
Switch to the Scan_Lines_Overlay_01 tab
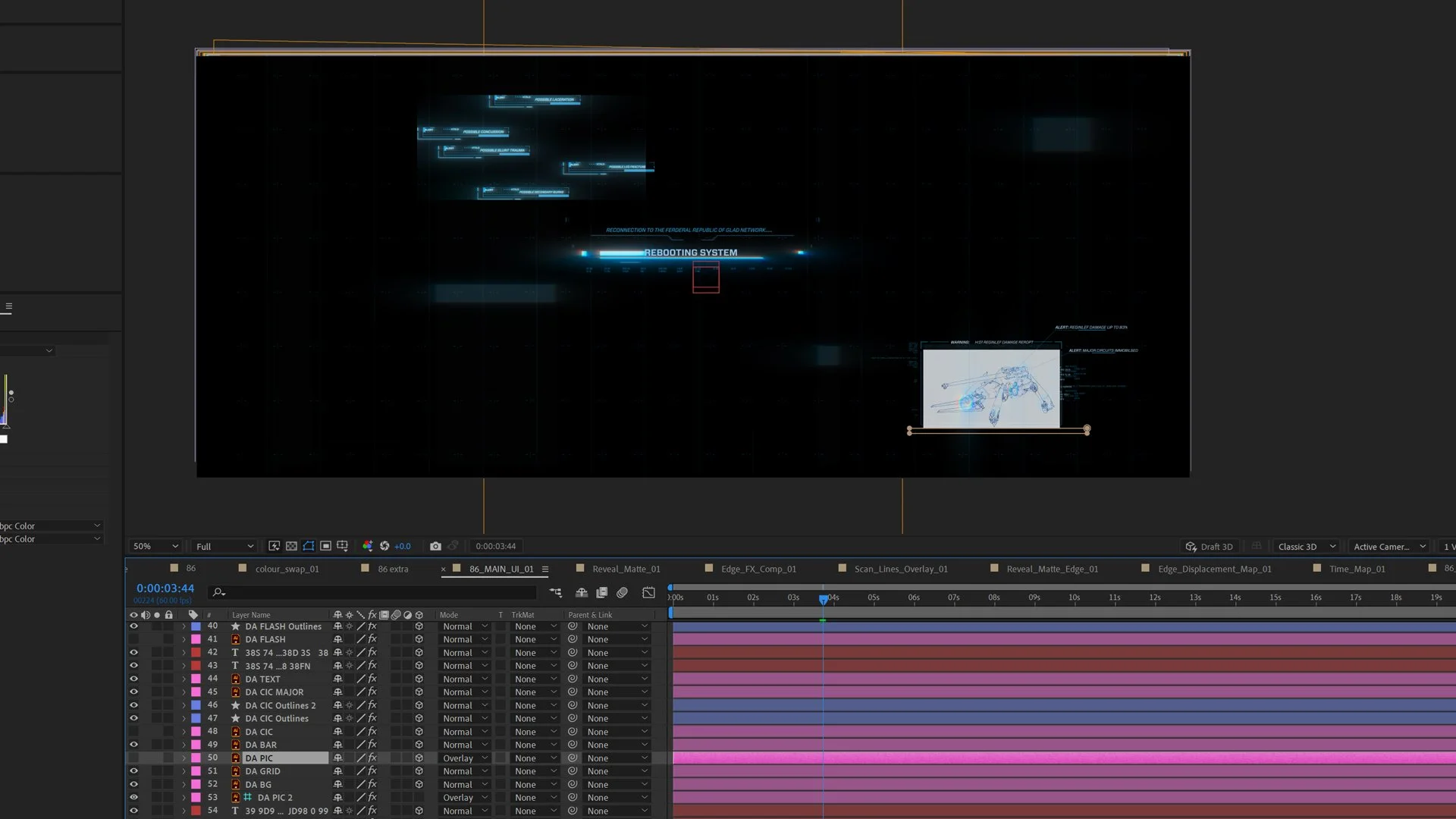900,569
